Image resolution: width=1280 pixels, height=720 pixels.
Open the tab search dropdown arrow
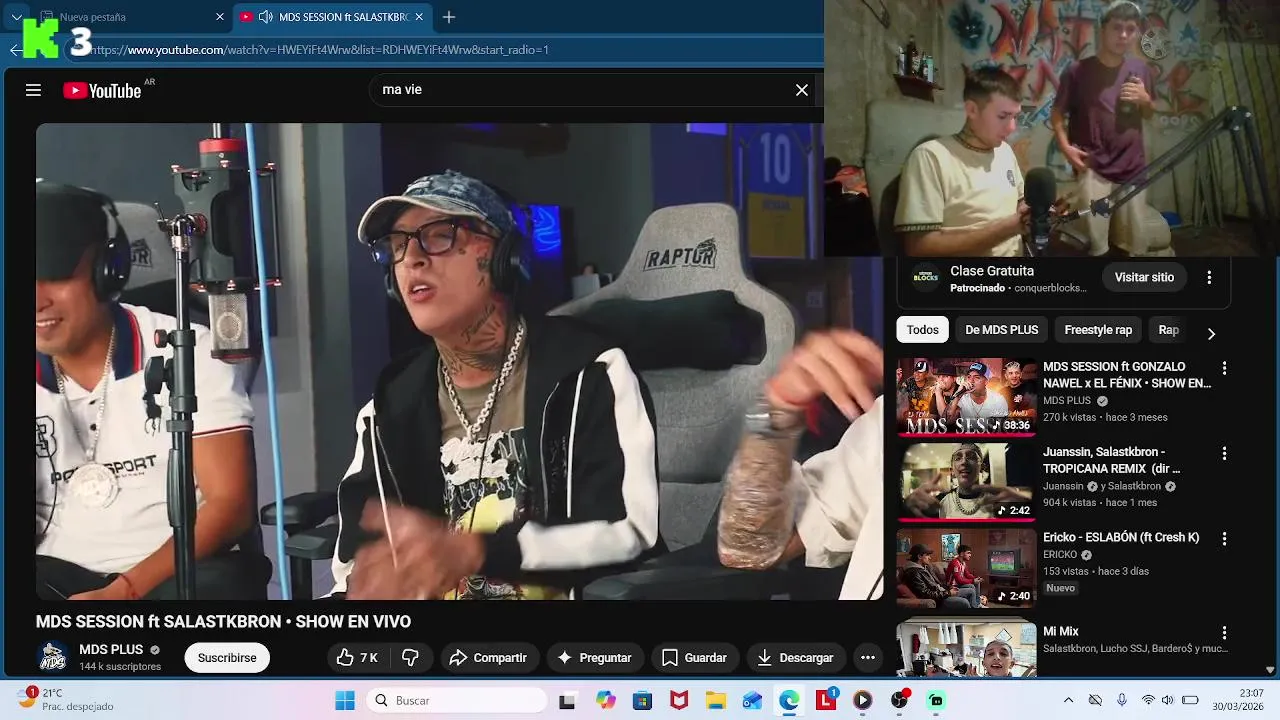16,17
